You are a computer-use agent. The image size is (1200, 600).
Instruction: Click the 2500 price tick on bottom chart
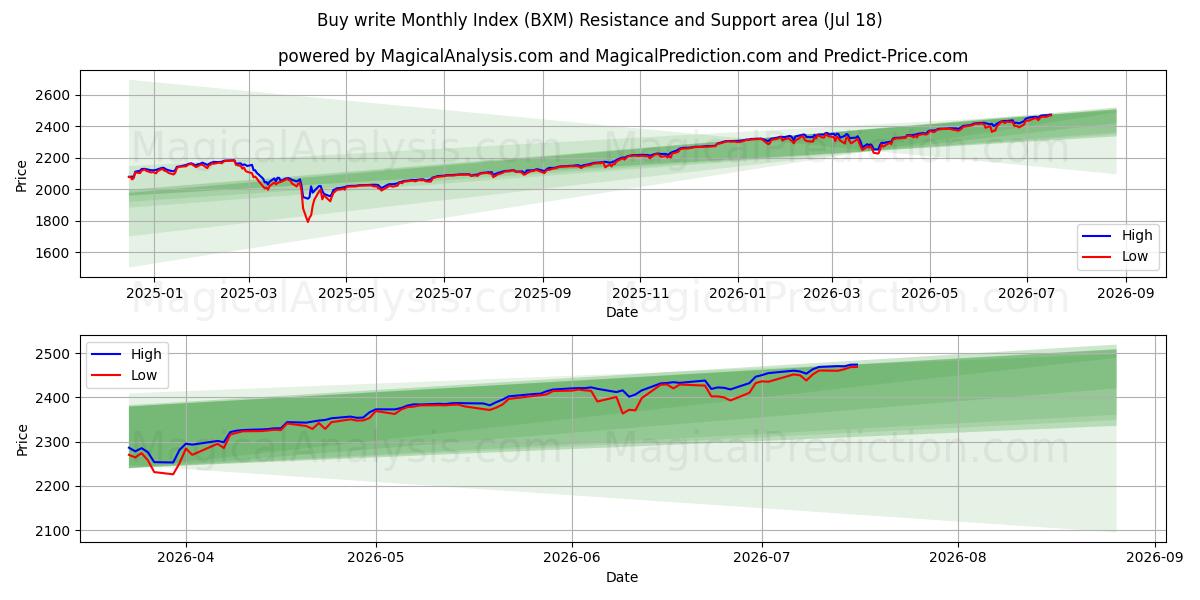[x=54, y=354]
